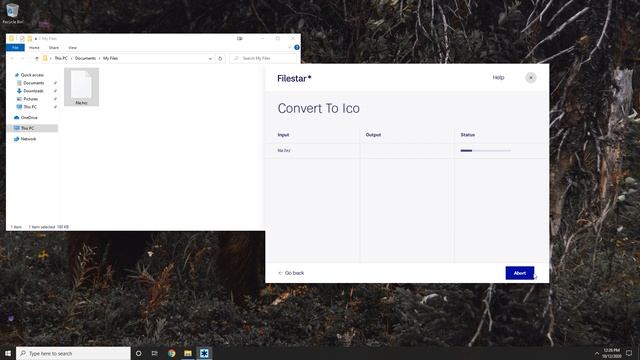640x360 pixels.
Task: Click Documents in the address path
Action: click(x=85, y=58)
